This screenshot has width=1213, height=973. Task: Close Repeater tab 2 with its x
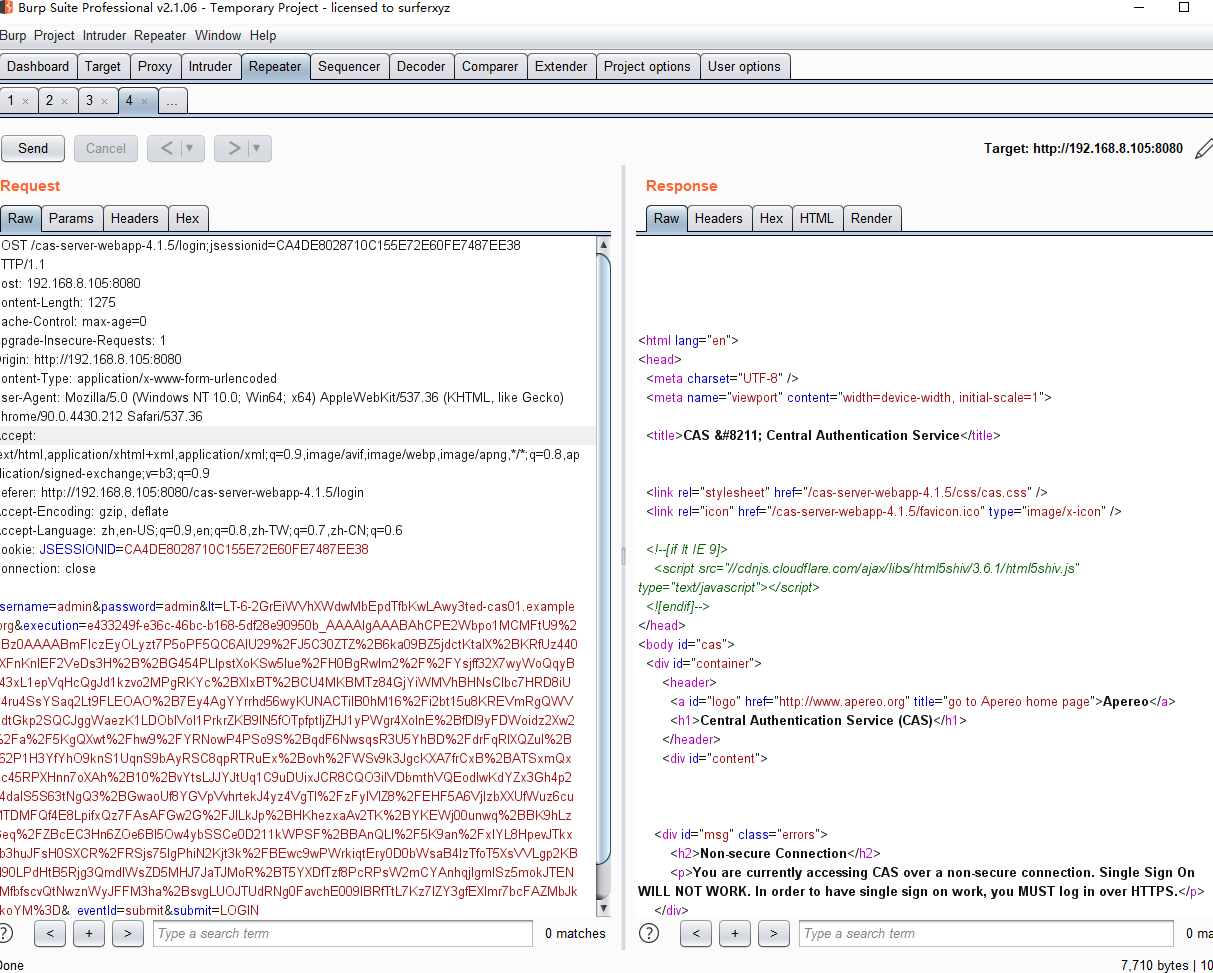[64, 102]
